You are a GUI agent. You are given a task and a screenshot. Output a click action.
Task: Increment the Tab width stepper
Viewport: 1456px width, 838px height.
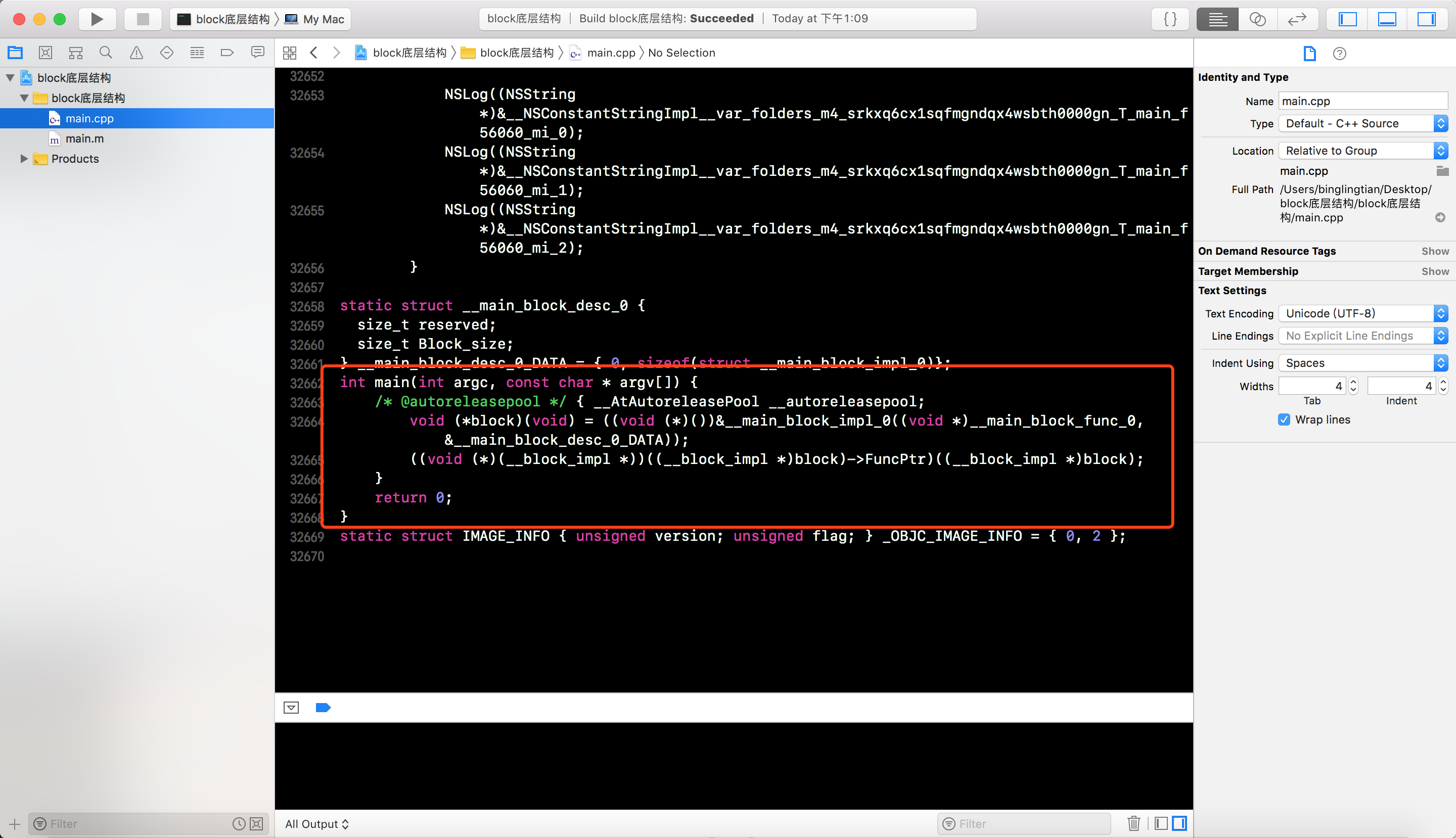click(x=1353, y=382)
